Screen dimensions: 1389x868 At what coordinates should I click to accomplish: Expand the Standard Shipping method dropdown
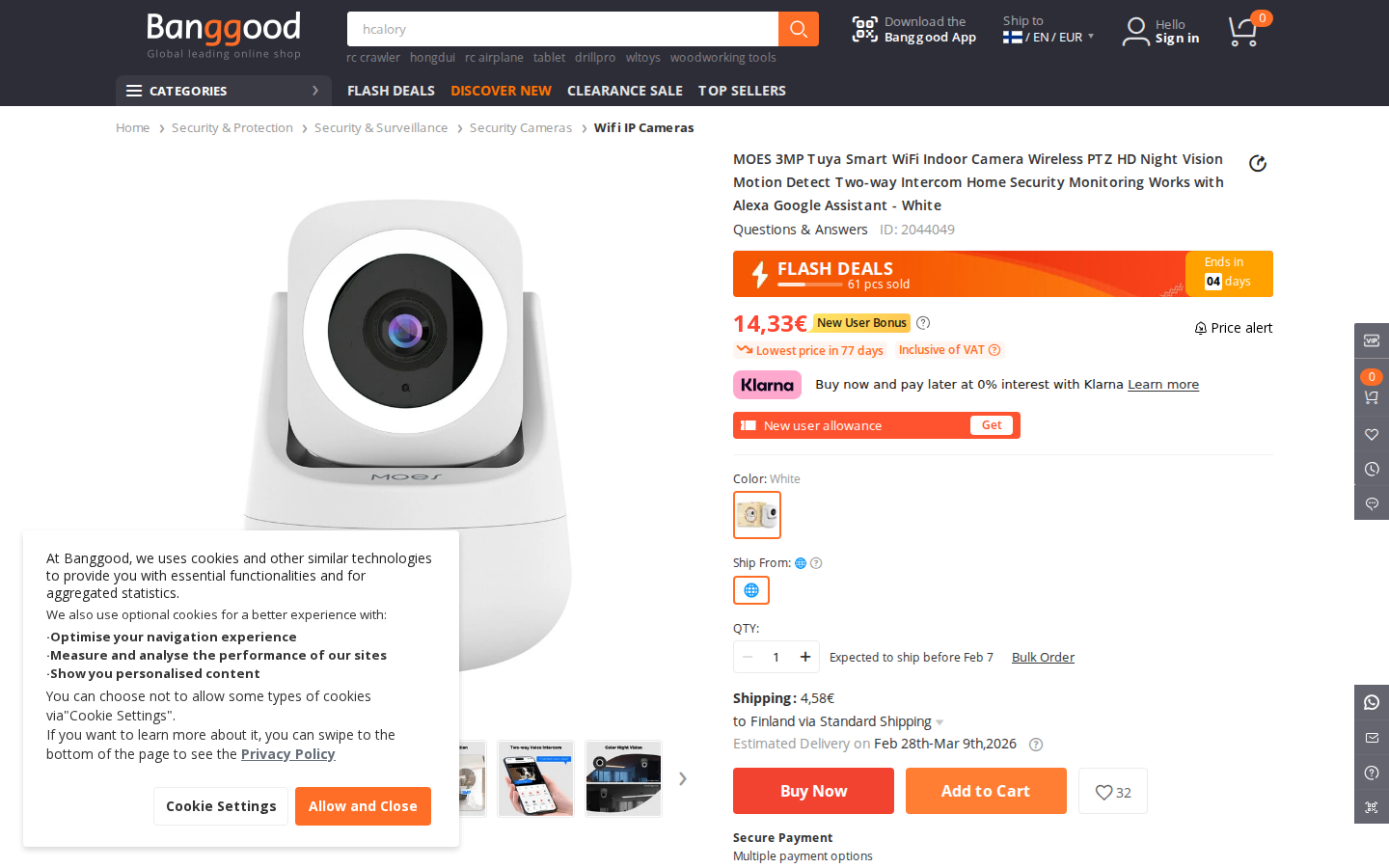tap(940, 722)
